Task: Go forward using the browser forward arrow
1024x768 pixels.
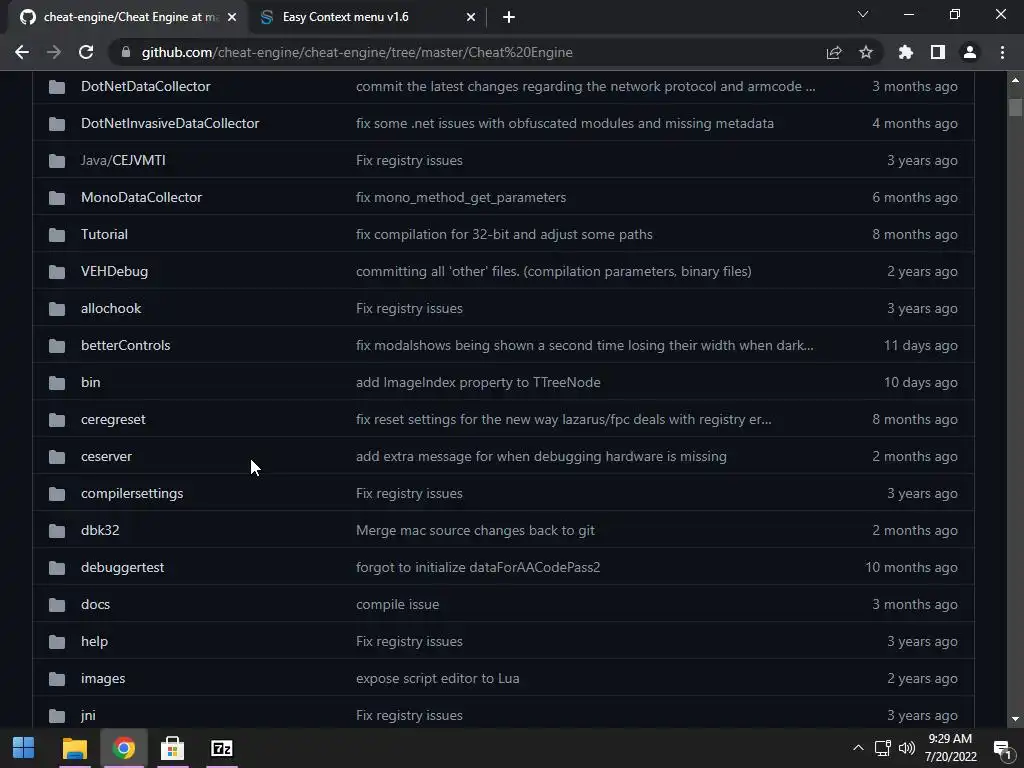Action: click(54, 52)
